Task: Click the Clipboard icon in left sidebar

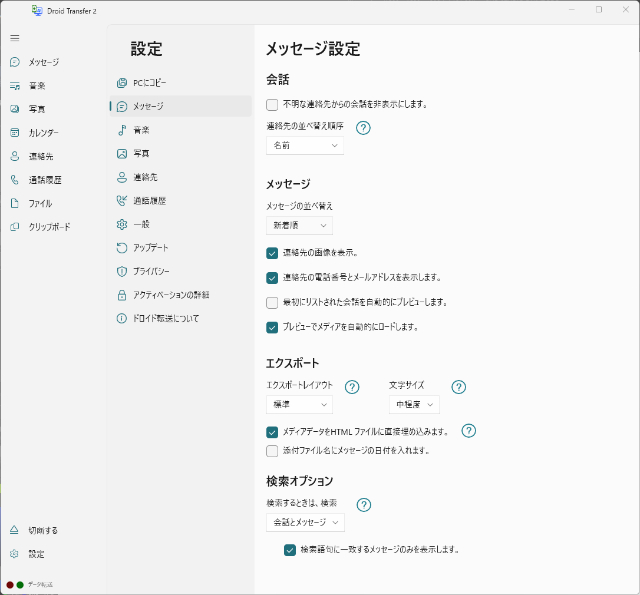Action: coord(15,227)
